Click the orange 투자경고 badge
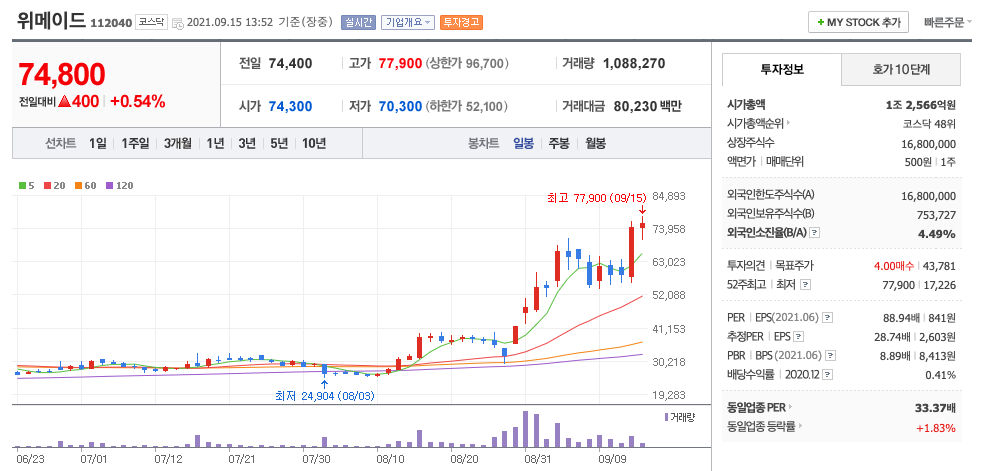Screen dimensions: 985x471 click(x=461, y=23)
